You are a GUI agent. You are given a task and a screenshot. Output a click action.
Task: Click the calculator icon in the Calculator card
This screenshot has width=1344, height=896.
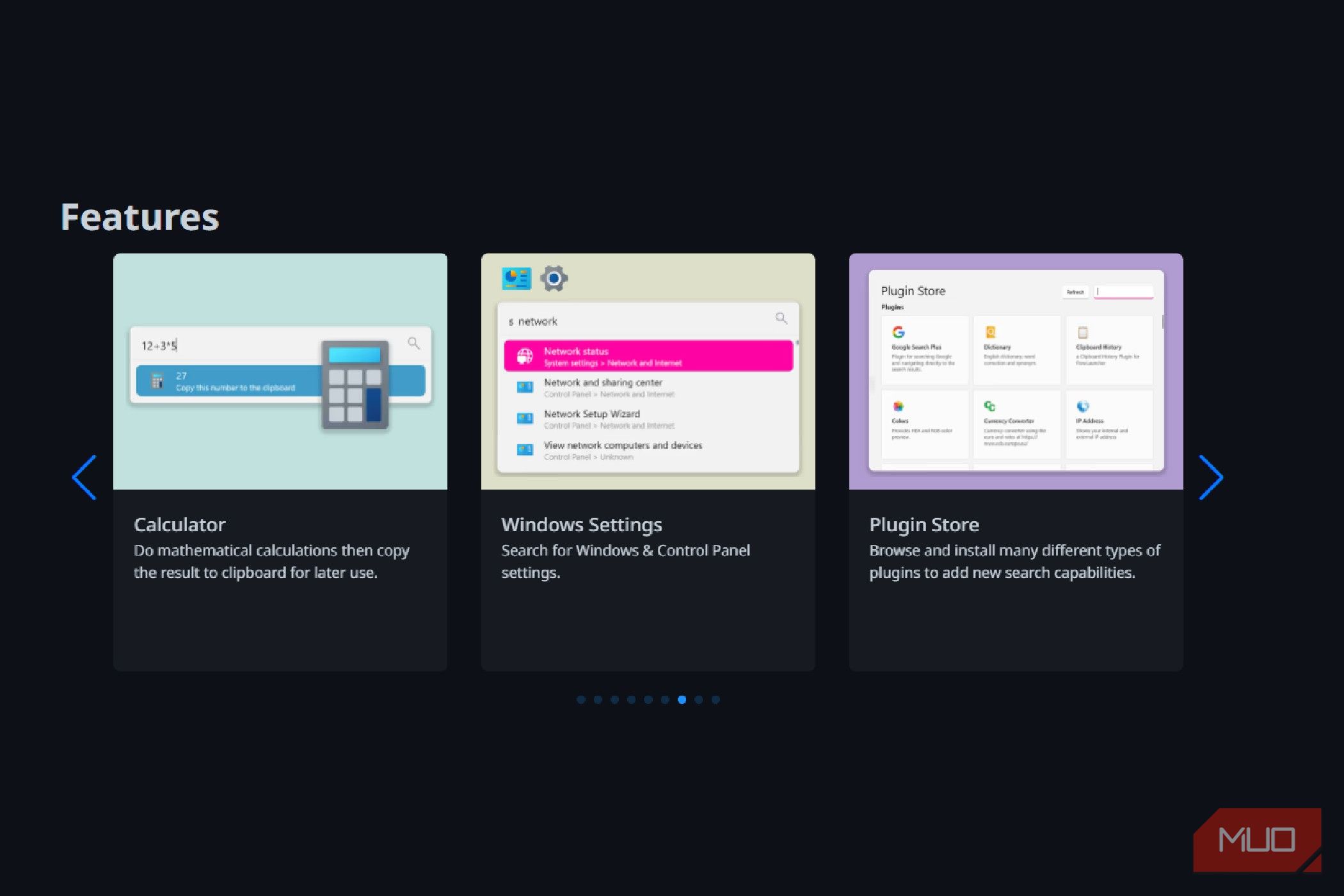355,385
